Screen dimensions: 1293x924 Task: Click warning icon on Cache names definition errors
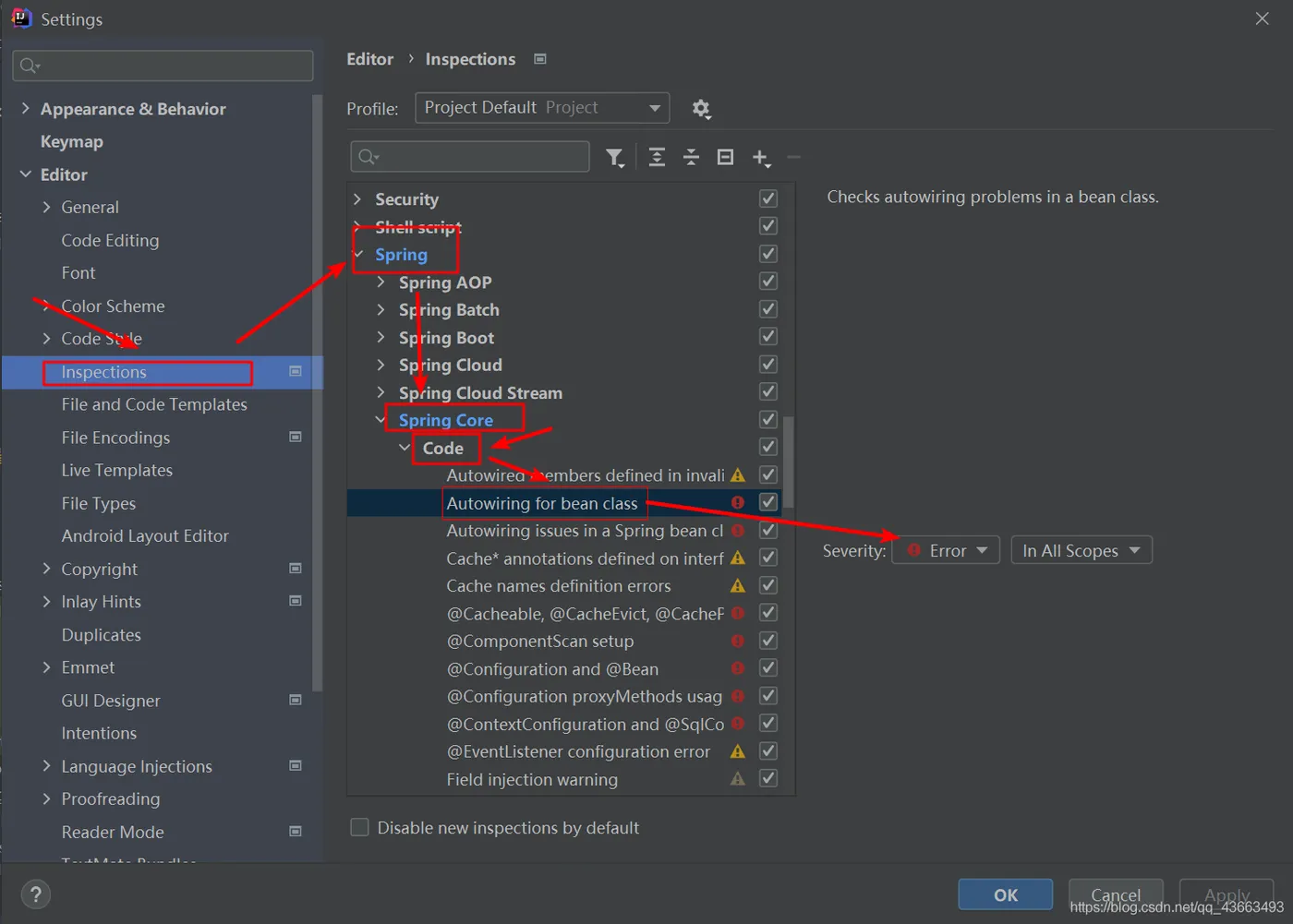point(737,585)
